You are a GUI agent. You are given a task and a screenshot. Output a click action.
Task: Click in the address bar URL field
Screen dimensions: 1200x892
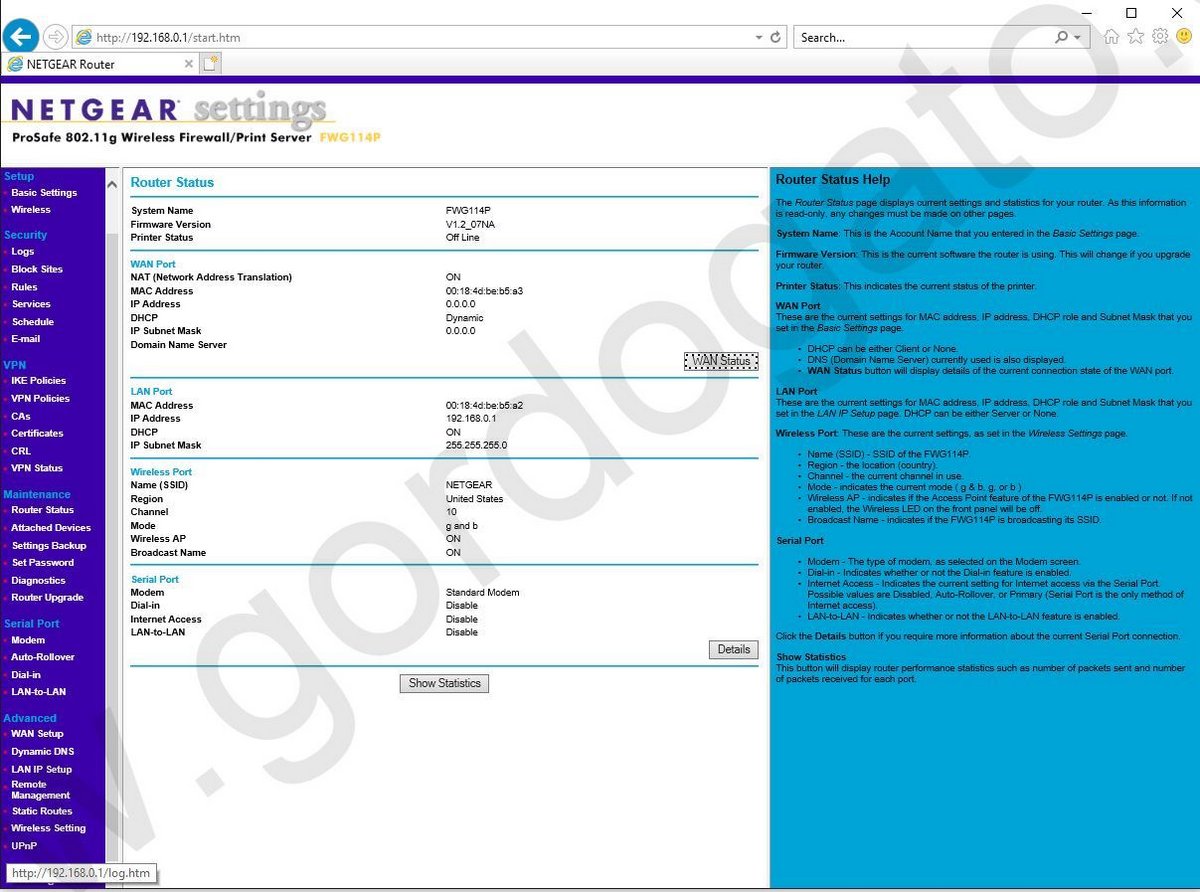tap(400, 37)
